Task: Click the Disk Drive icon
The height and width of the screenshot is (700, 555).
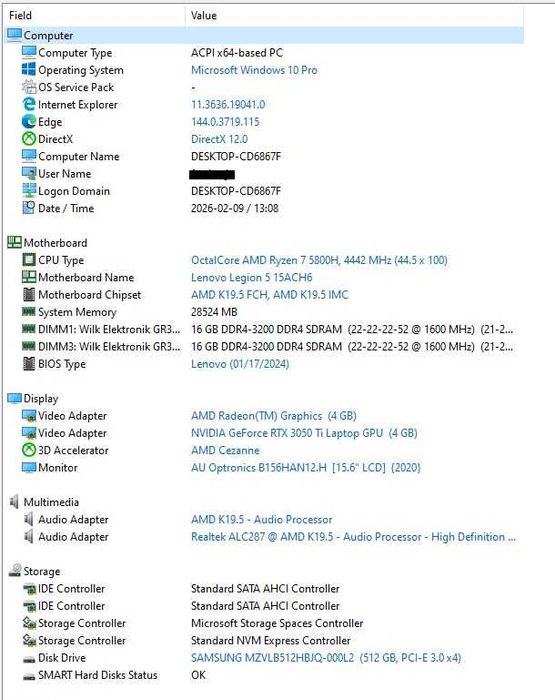Action: click(x=29, y=659)
